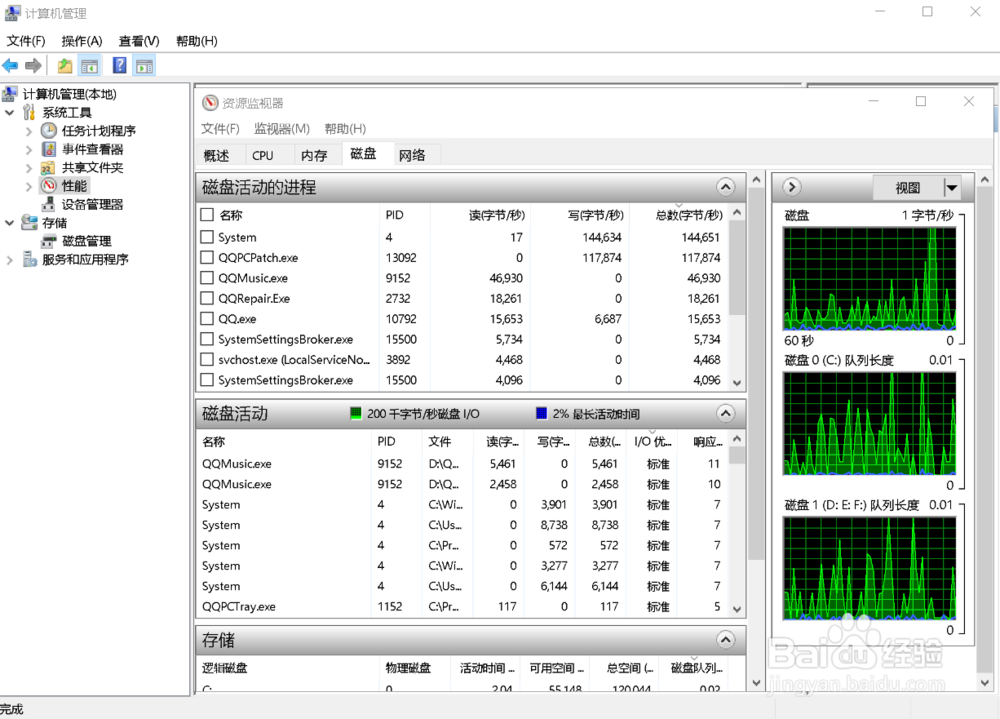
Task: Expand the 事件查看器 tree node
Action: pos(29,150)
